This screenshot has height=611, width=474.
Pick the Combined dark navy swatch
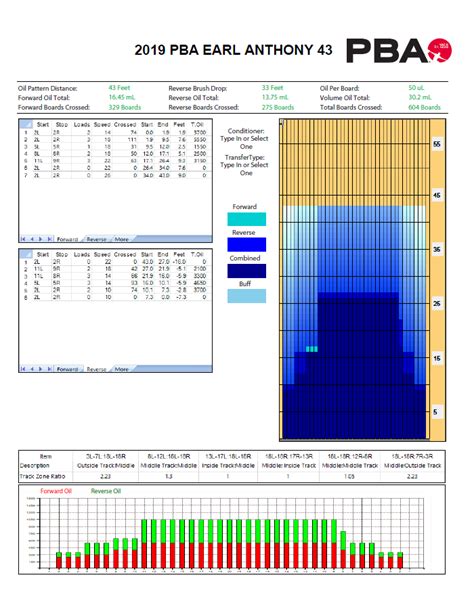click(x=247, y=271)
